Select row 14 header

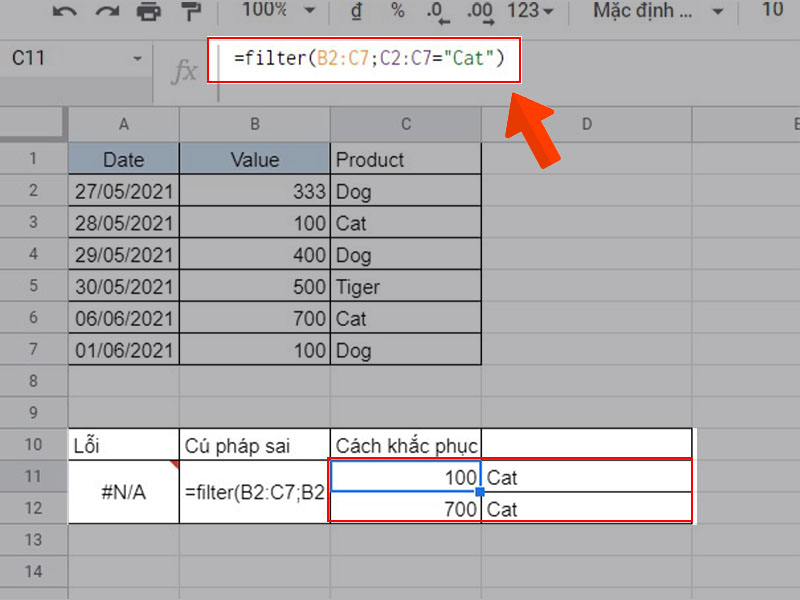[33, 571]
